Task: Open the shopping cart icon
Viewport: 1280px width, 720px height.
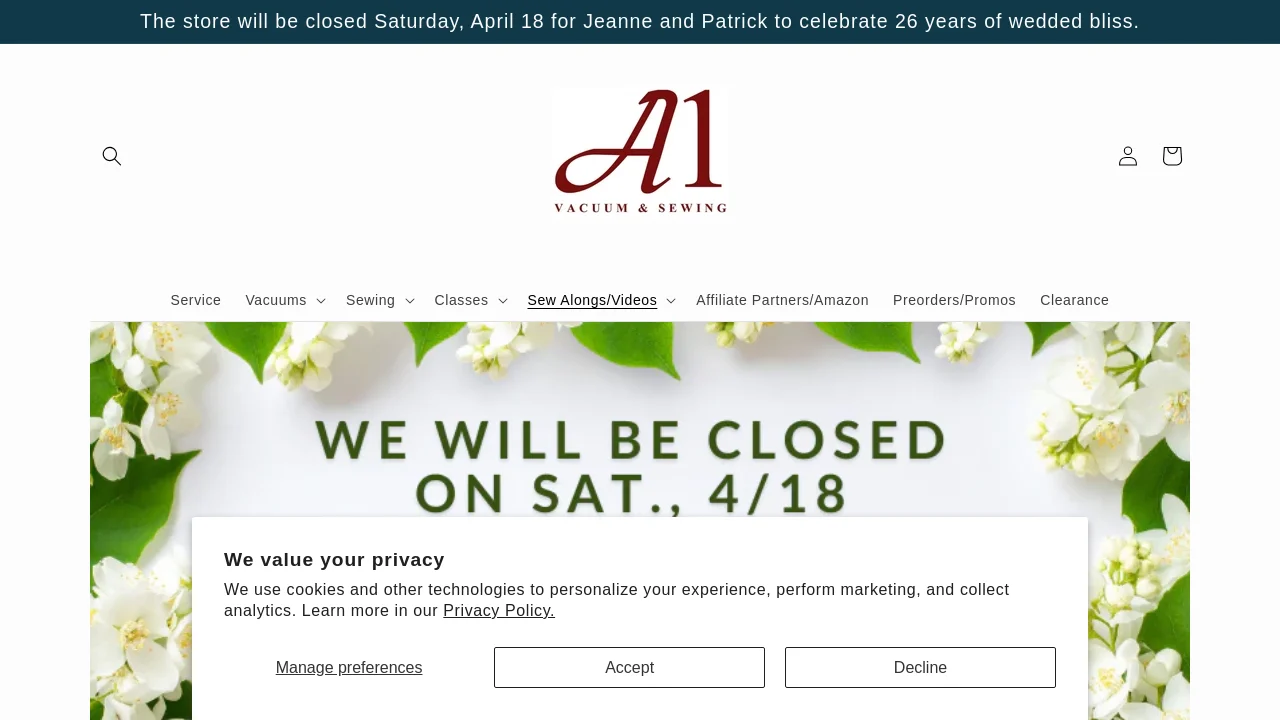Action: click(x=1172, y=156)
